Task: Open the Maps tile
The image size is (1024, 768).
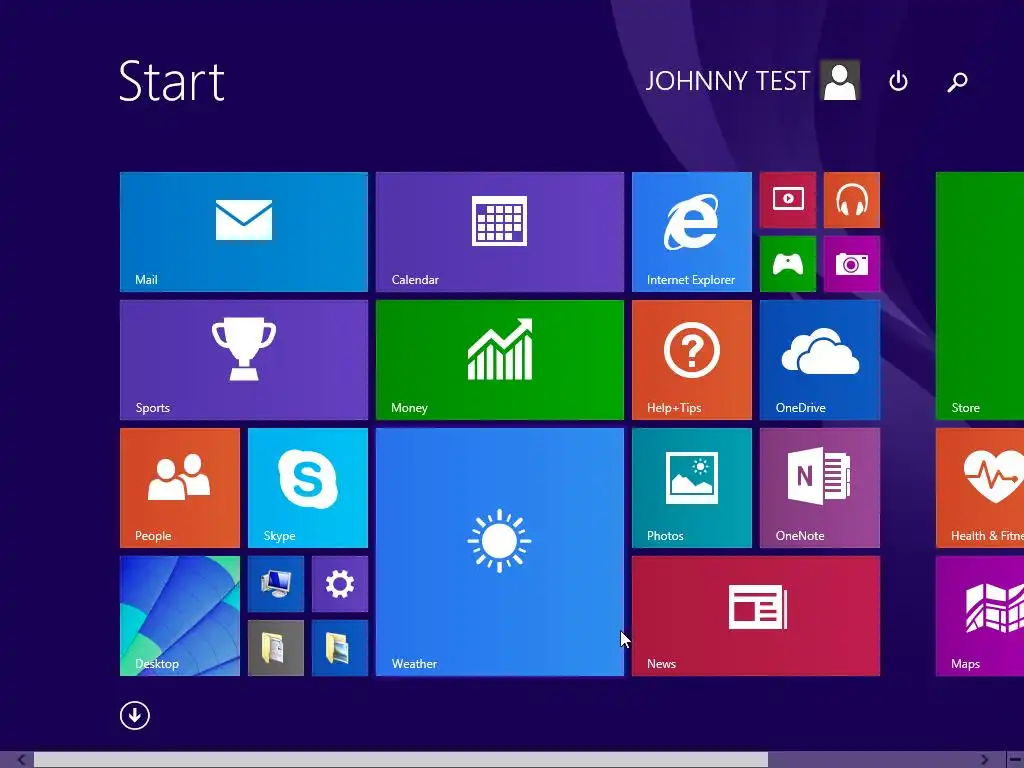Action: point(980,616)
